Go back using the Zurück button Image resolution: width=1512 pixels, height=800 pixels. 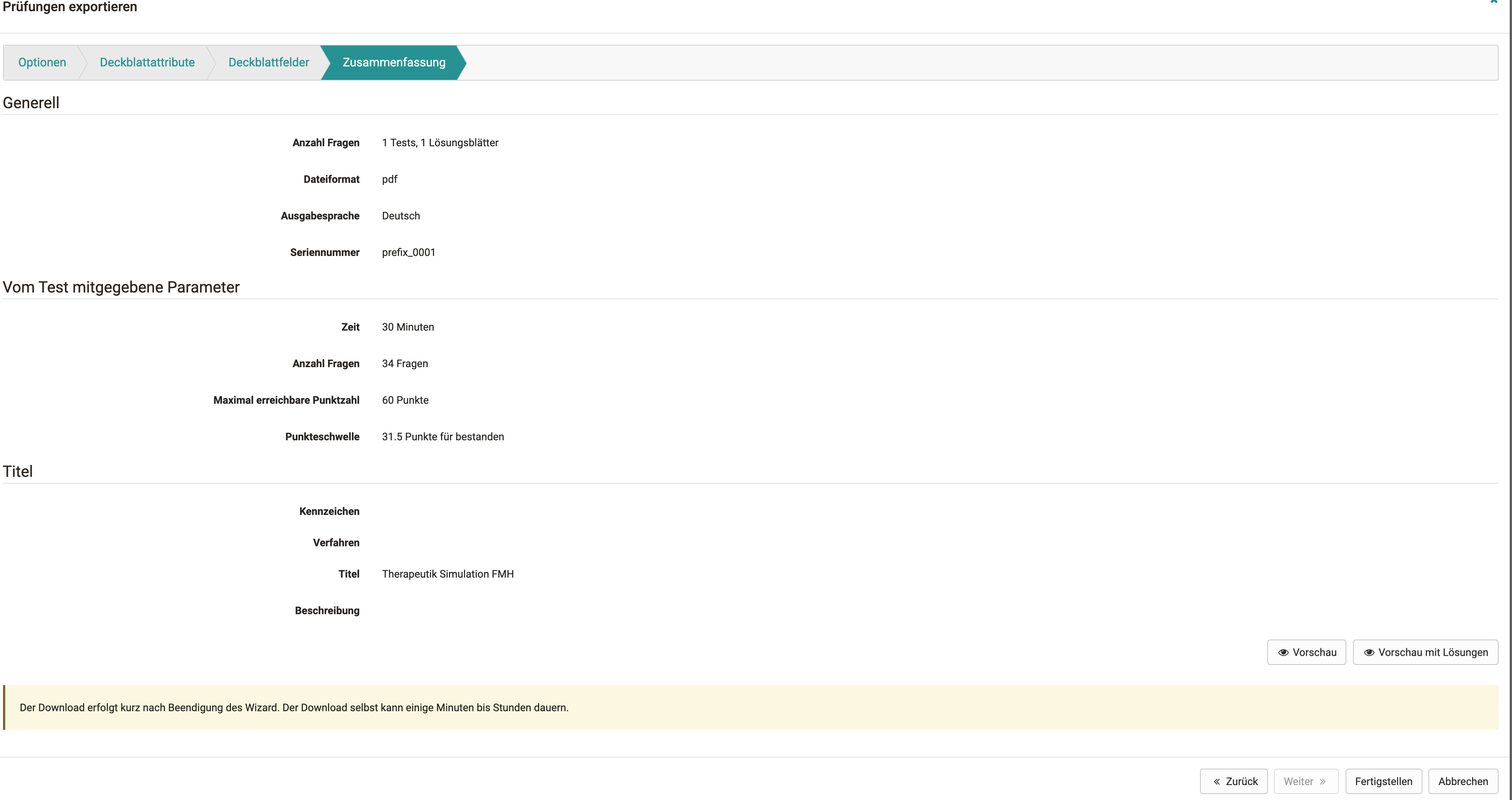[x=1234, y=781]
